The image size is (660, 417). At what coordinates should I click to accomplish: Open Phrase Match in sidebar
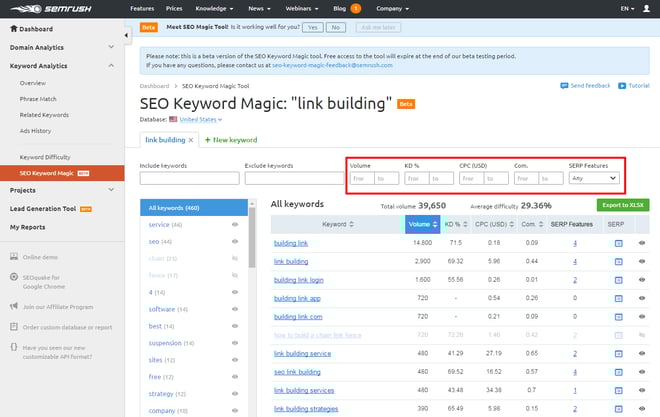coord(38,99)
